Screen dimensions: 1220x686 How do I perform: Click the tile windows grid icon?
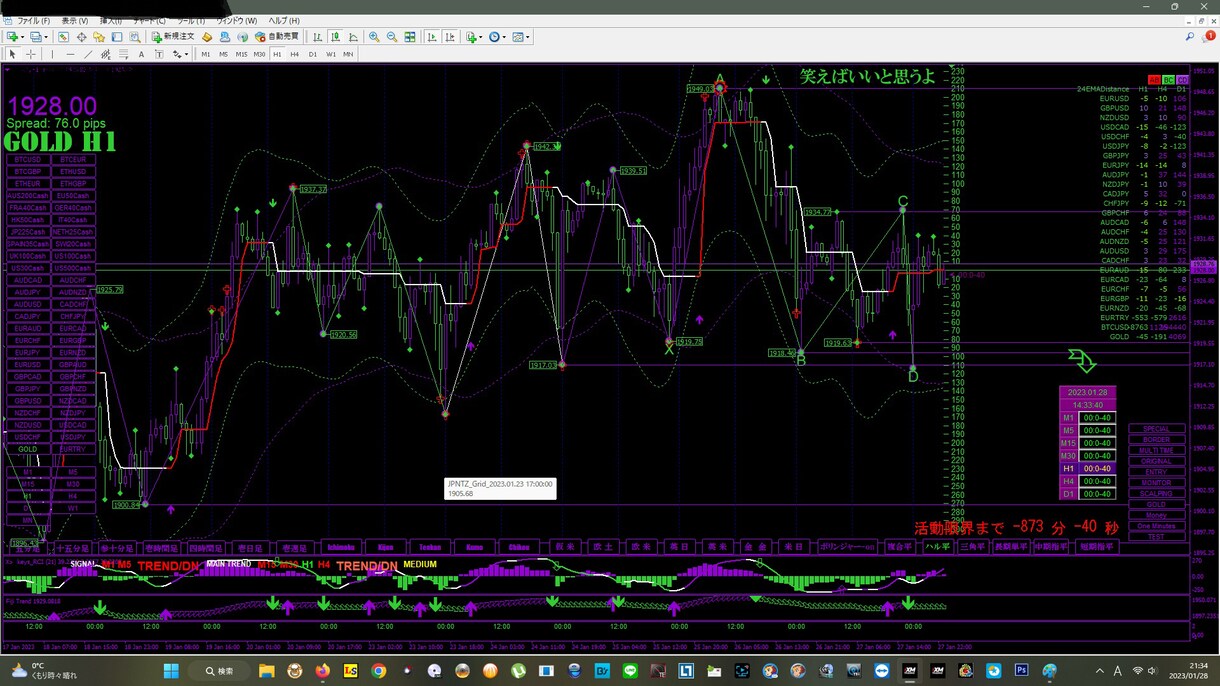[410, 37]
